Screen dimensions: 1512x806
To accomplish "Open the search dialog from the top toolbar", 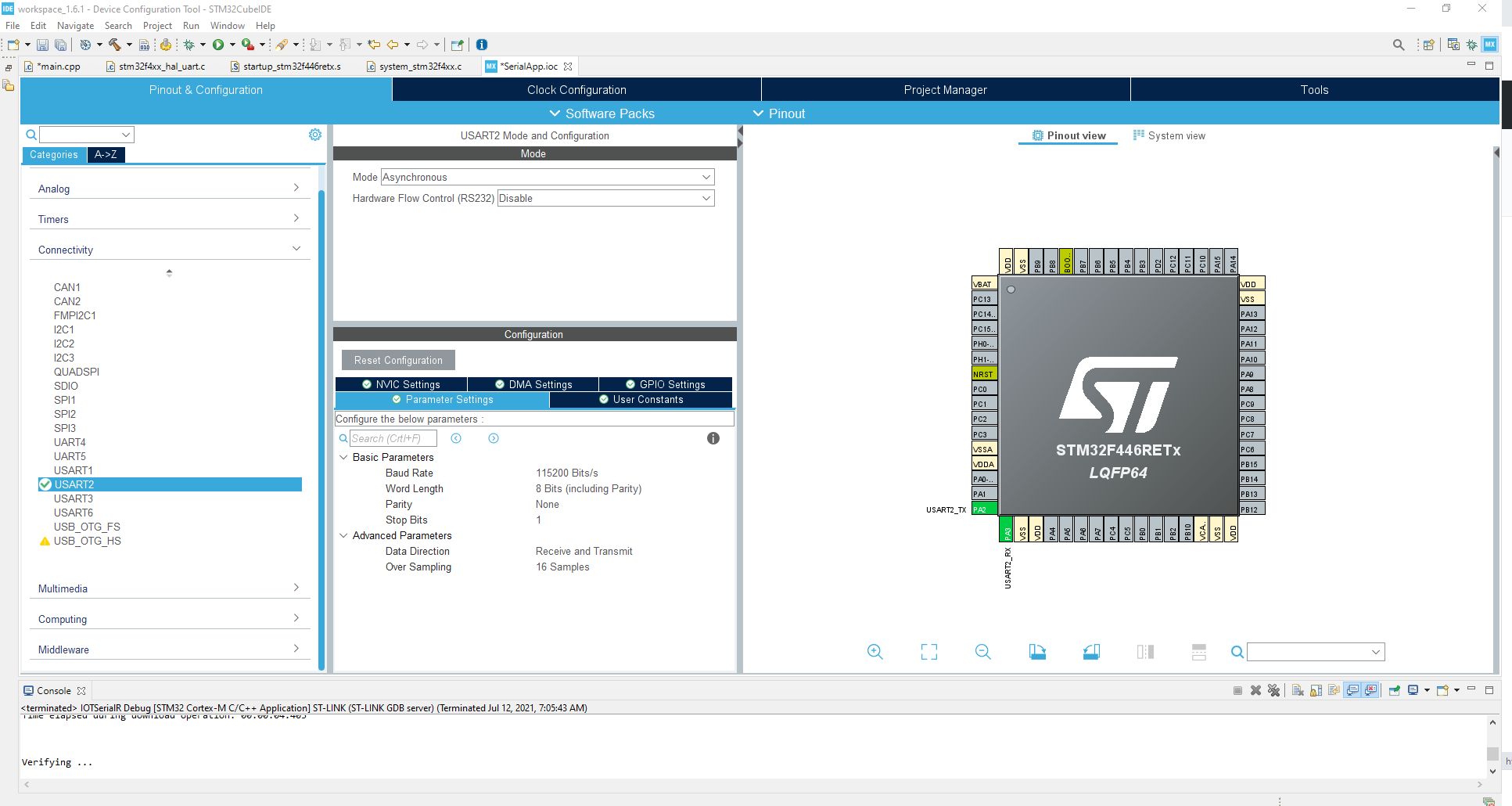I will (x=1399, y=45).
